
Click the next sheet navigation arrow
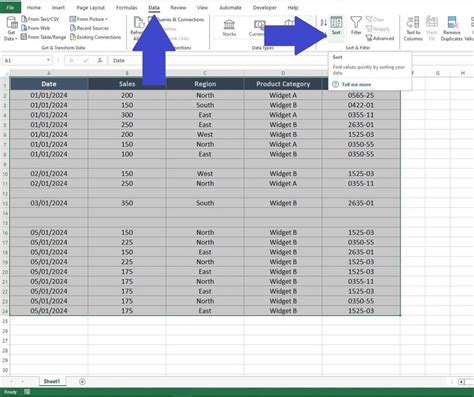23,382
